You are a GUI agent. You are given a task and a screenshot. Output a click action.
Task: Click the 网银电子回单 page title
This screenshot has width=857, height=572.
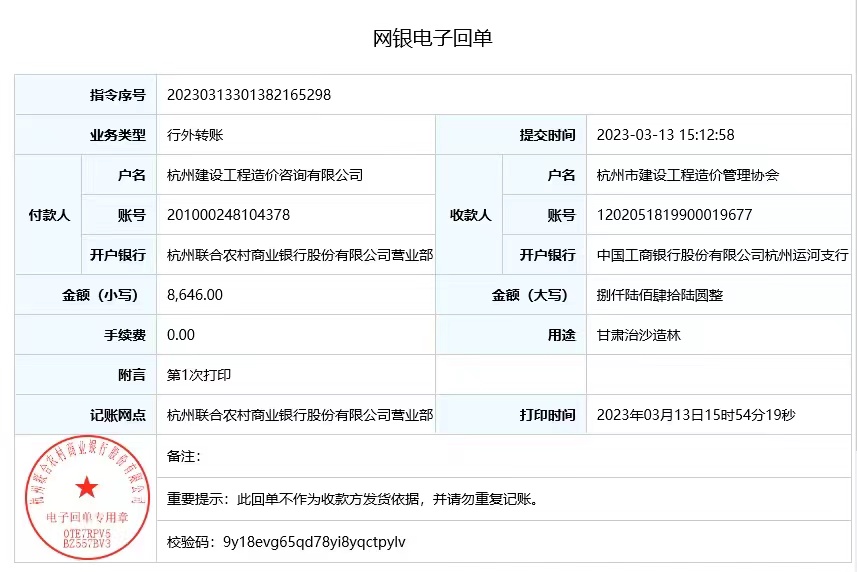[433, 39]
